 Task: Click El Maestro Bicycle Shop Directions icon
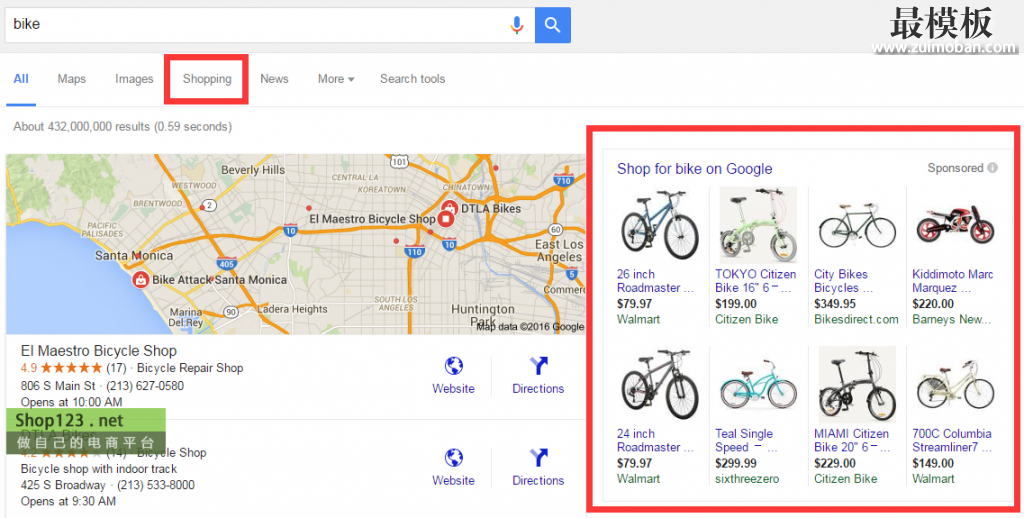(538, 366)
